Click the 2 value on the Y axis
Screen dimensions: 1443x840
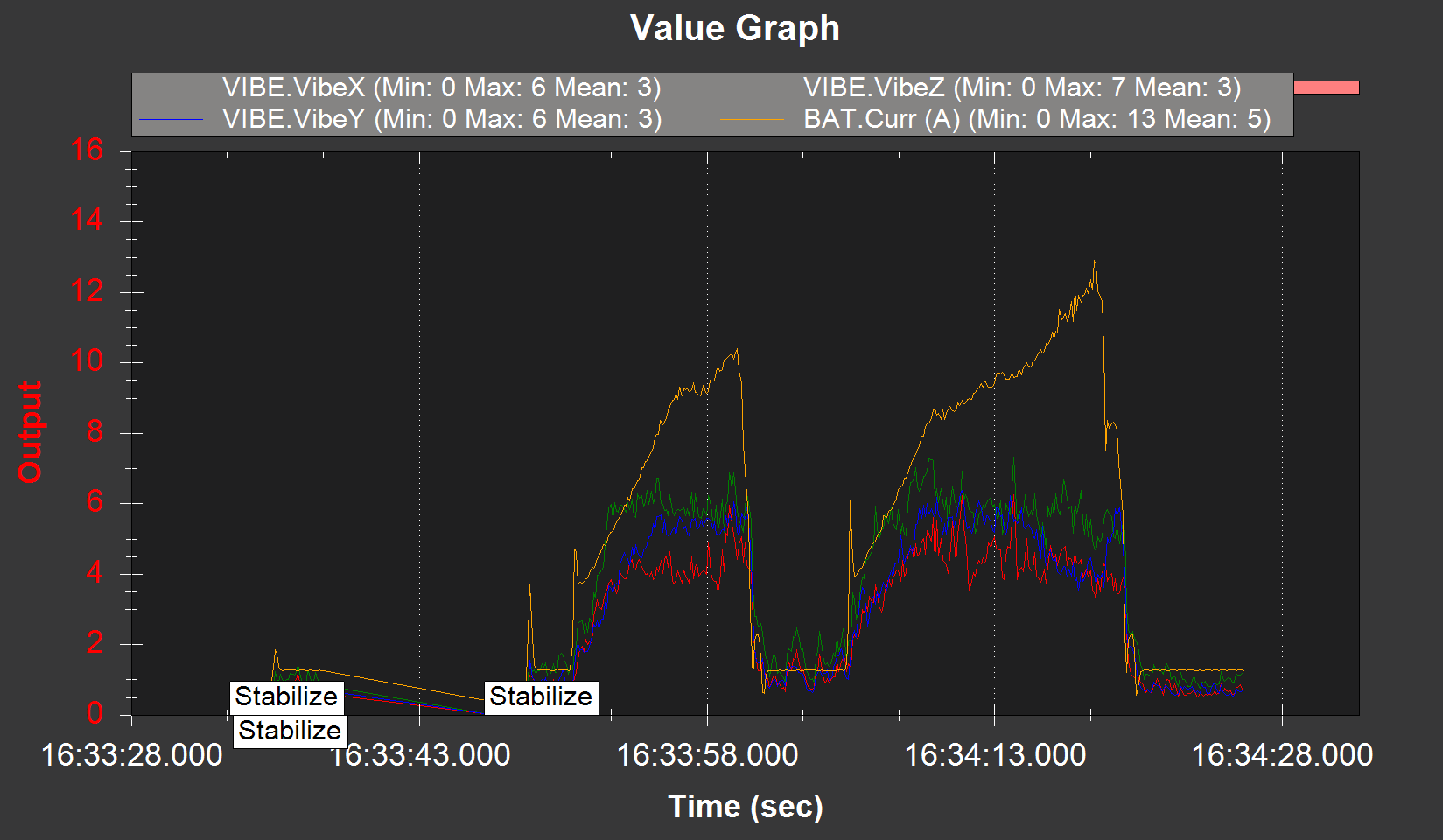point(95,643)
